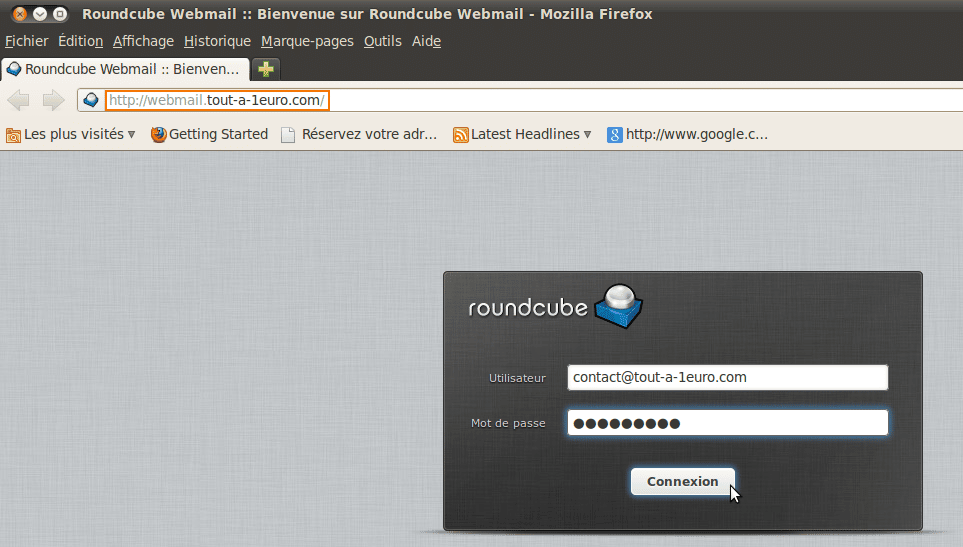Select the Roundcube Webmail tab
963x547 pixels.
coord(125,69)
